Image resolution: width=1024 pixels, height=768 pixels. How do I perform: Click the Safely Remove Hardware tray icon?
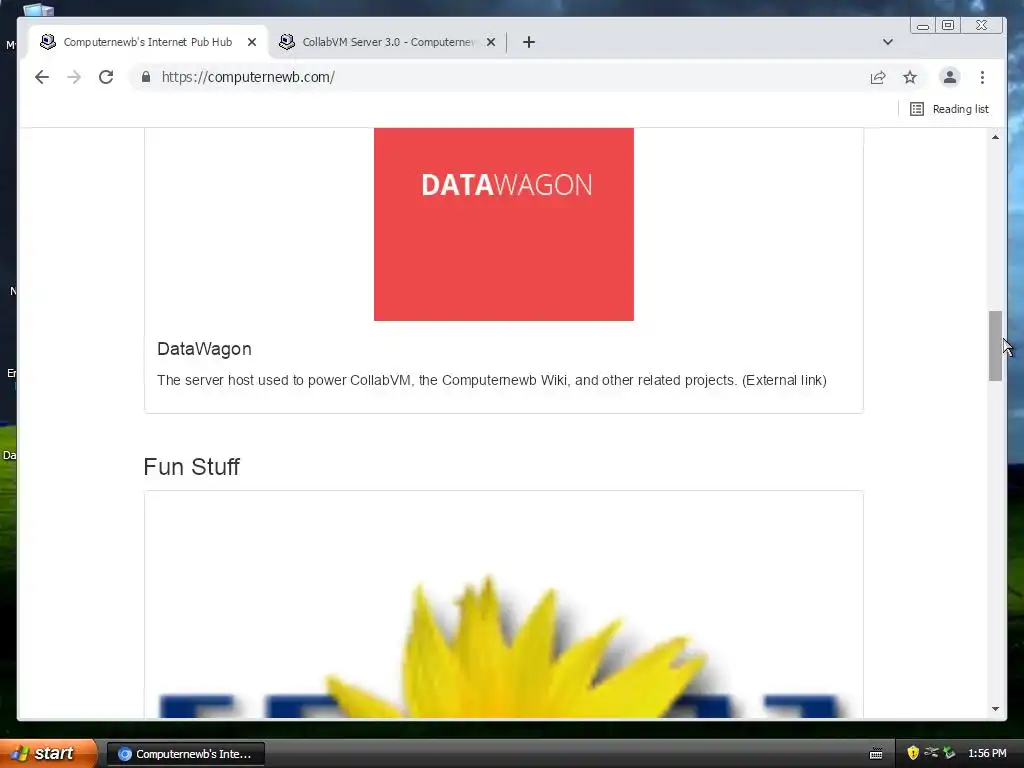pyautogui.click(x=949, y=753)
